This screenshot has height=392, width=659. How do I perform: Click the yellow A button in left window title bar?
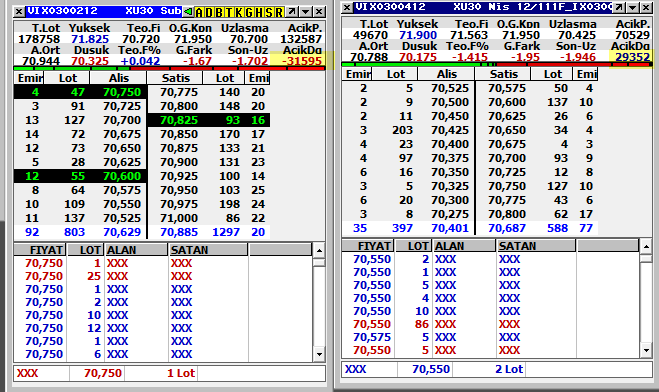pos(199,12)
